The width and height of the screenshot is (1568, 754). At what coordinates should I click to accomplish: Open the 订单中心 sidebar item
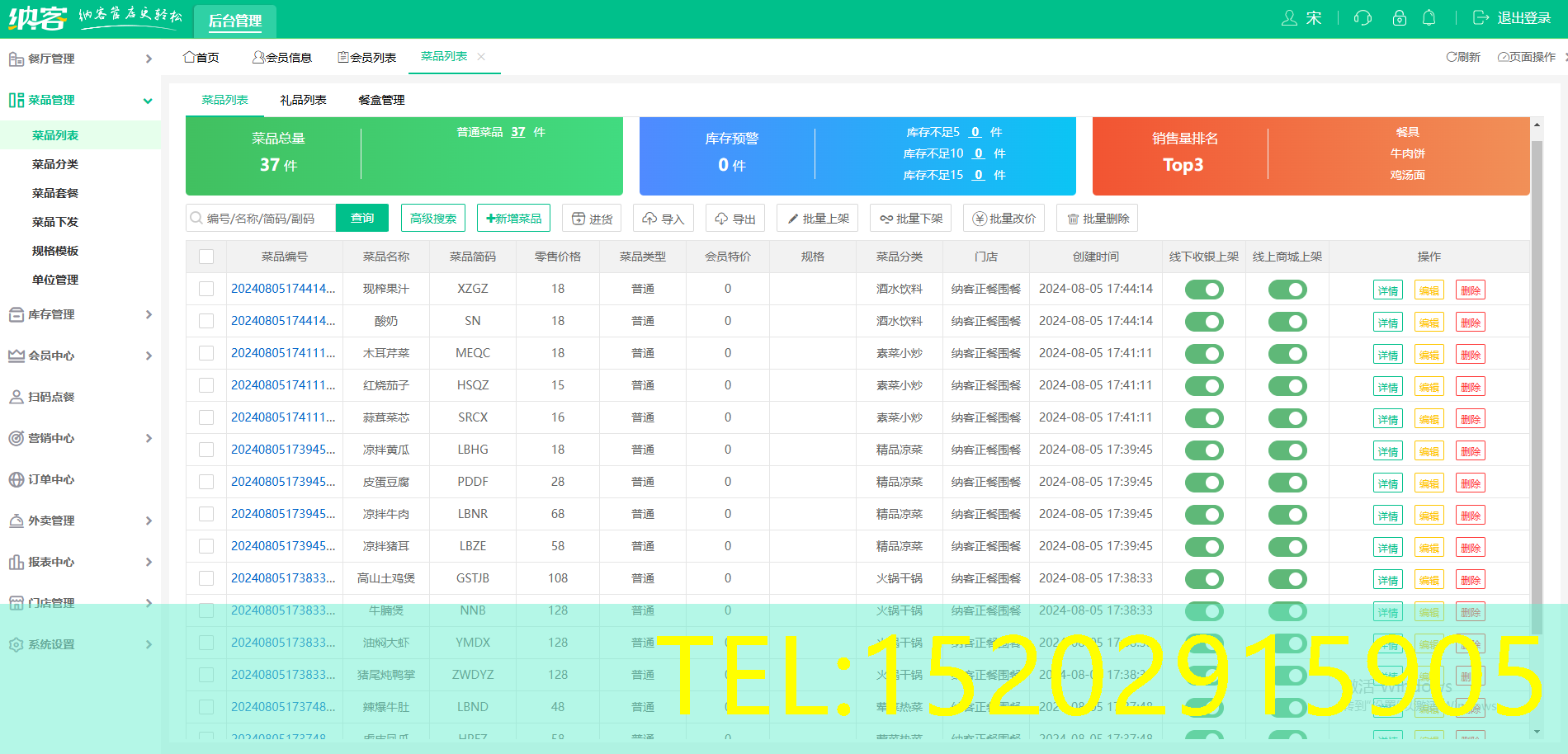pos(51,479)
